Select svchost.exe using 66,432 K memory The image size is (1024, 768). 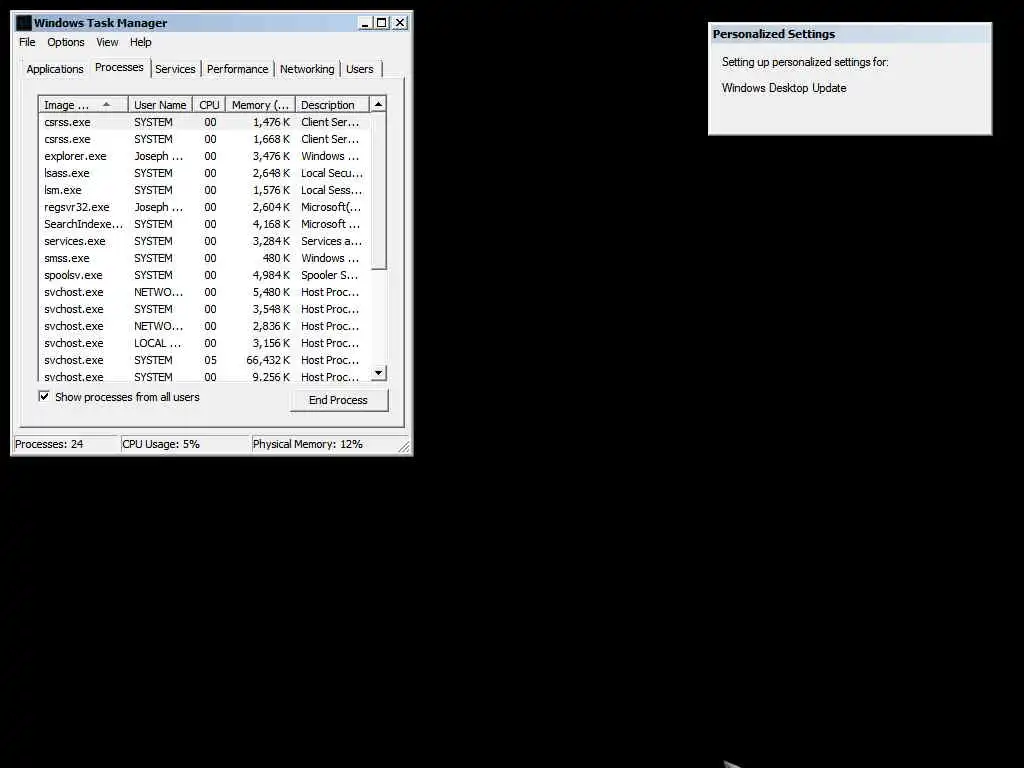tap(204, 360)
